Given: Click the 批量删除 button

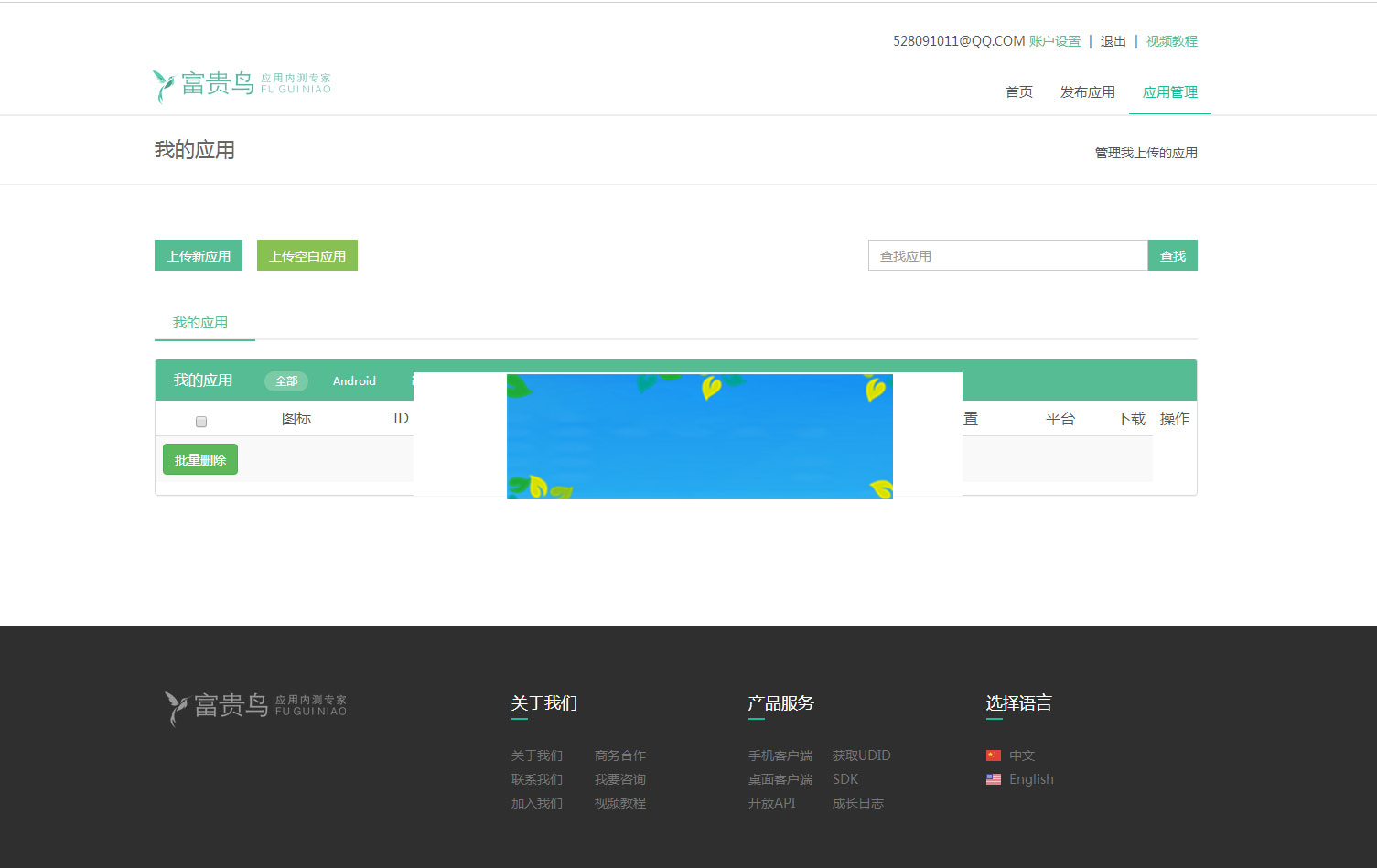Looking at the screenshot, I should point(199,459).
